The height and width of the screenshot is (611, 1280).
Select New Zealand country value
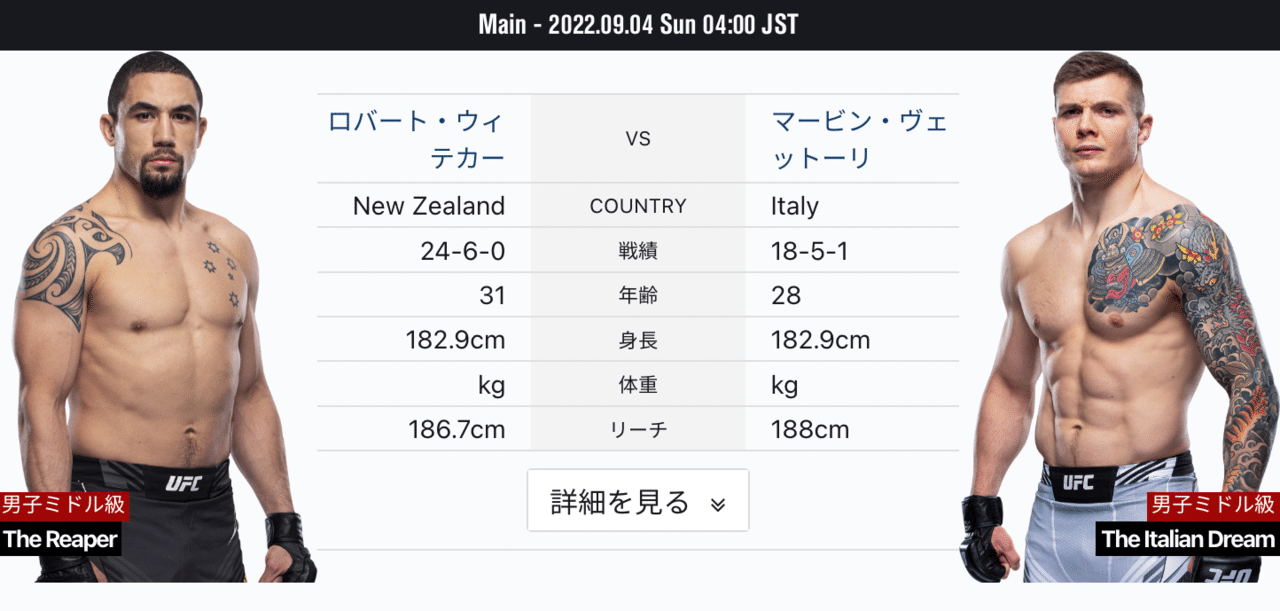[428, 206]
